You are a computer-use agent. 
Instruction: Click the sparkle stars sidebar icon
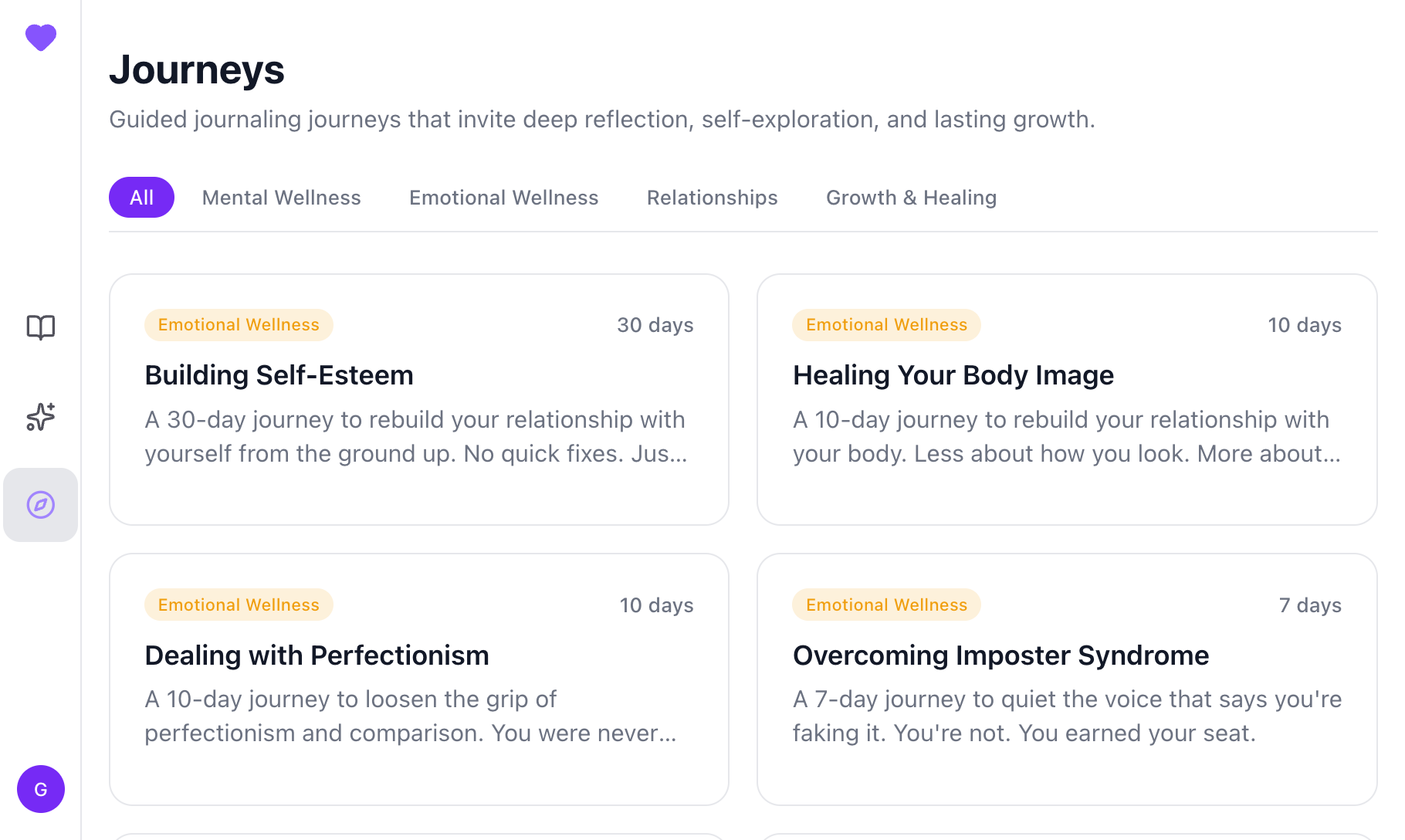click(41, 417)
